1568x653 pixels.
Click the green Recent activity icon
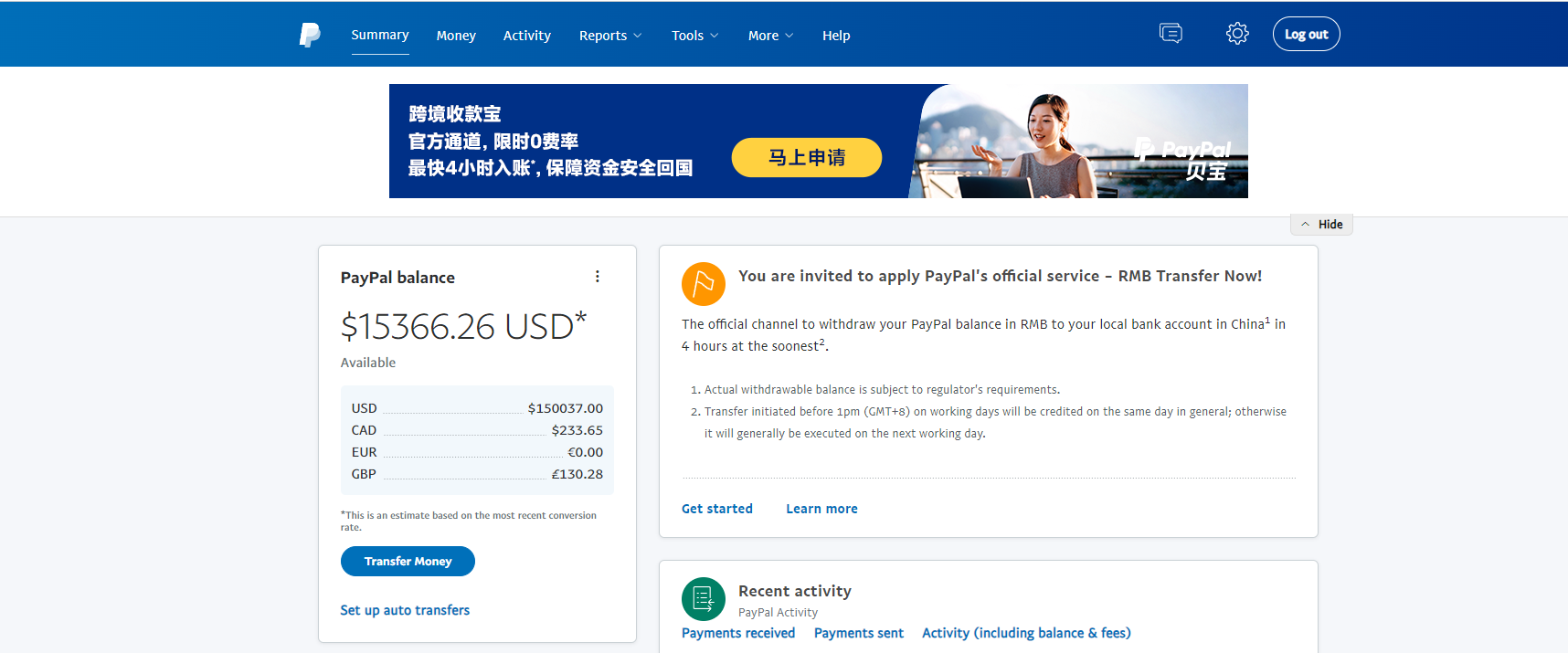point(704,599)
